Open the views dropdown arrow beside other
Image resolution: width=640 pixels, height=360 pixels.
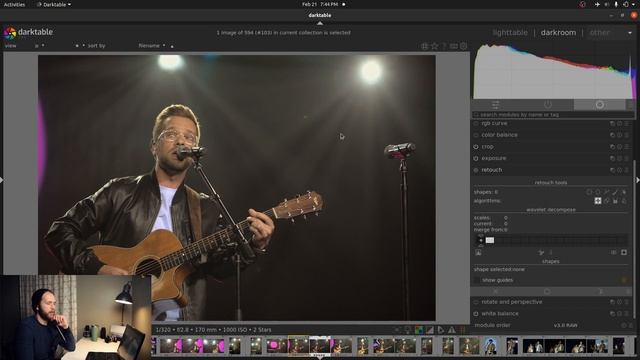[630, 33]
